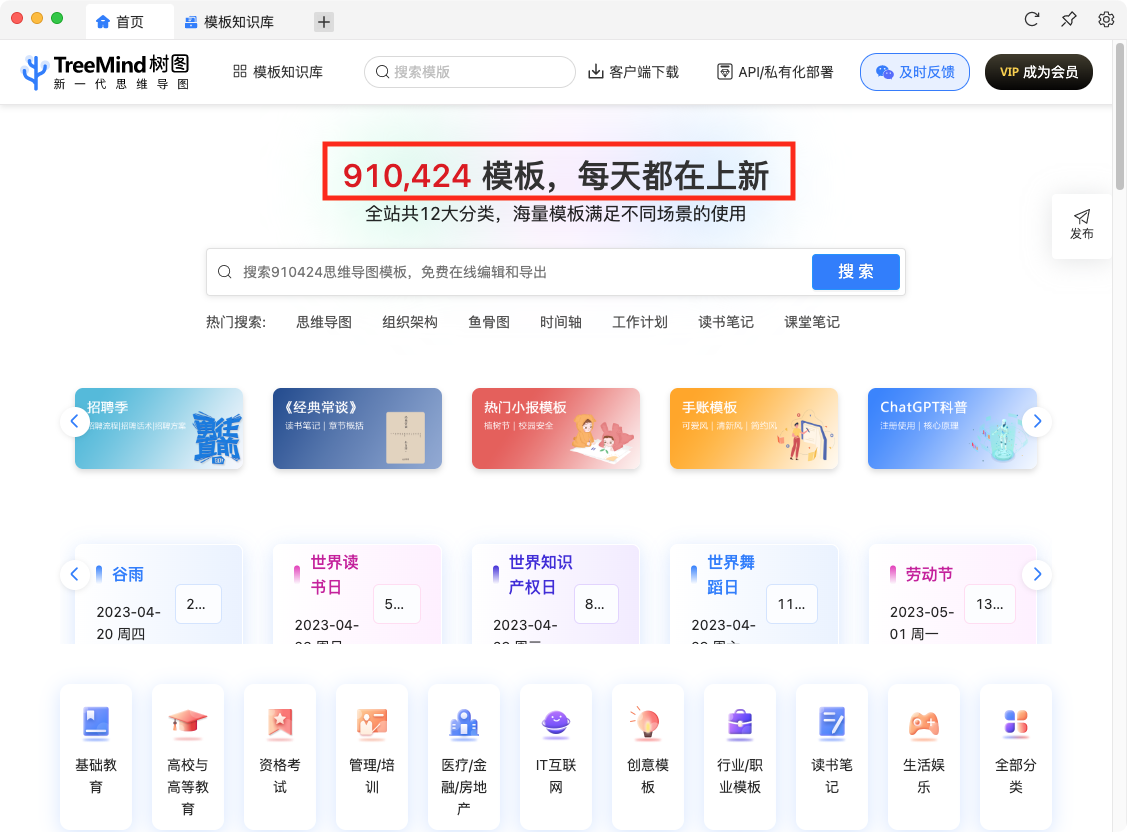
Task: Open the 基础教育 category icon
Action: click(96, 724)
